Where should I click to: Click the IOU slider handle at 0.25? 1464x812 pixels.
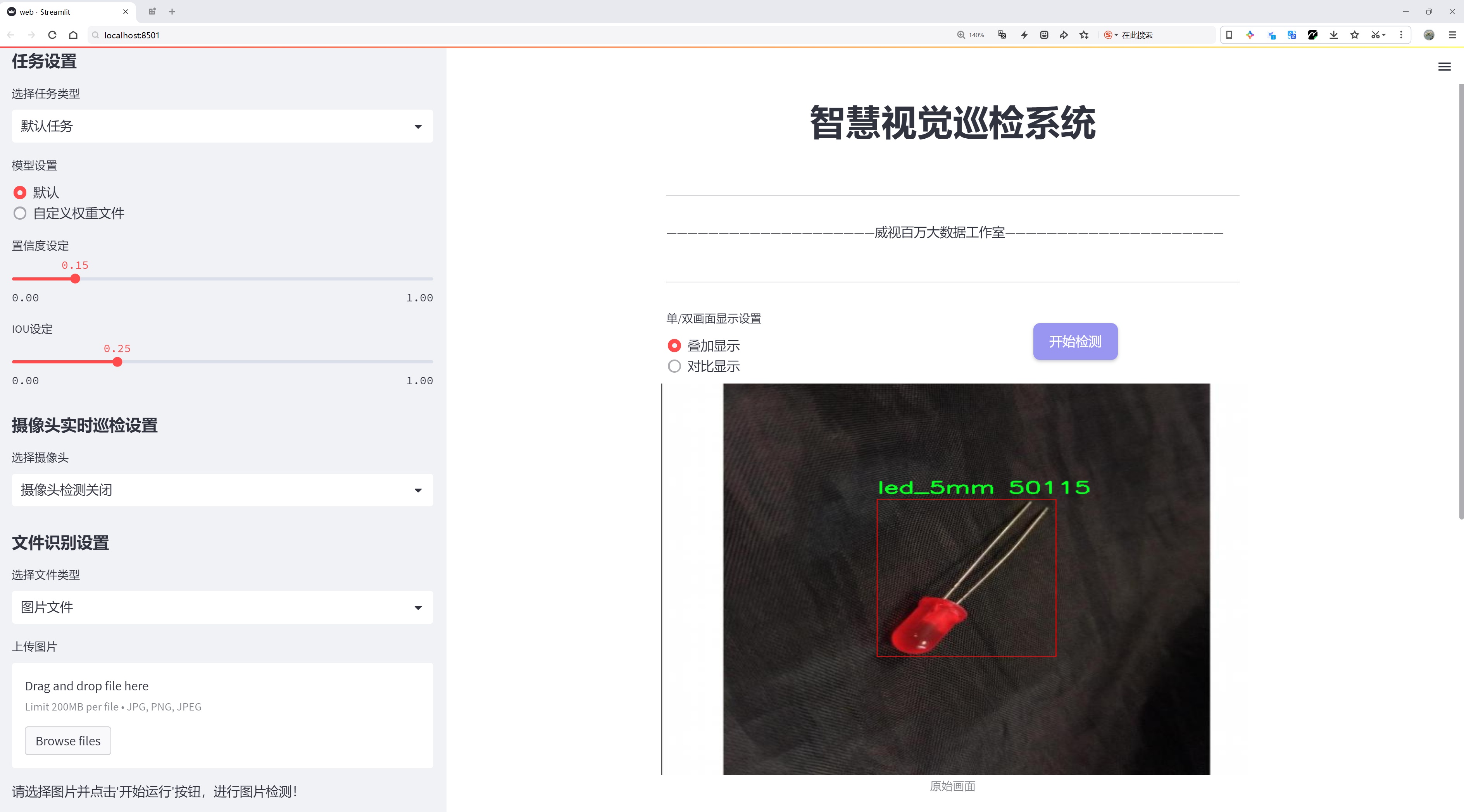pos(117,362)
